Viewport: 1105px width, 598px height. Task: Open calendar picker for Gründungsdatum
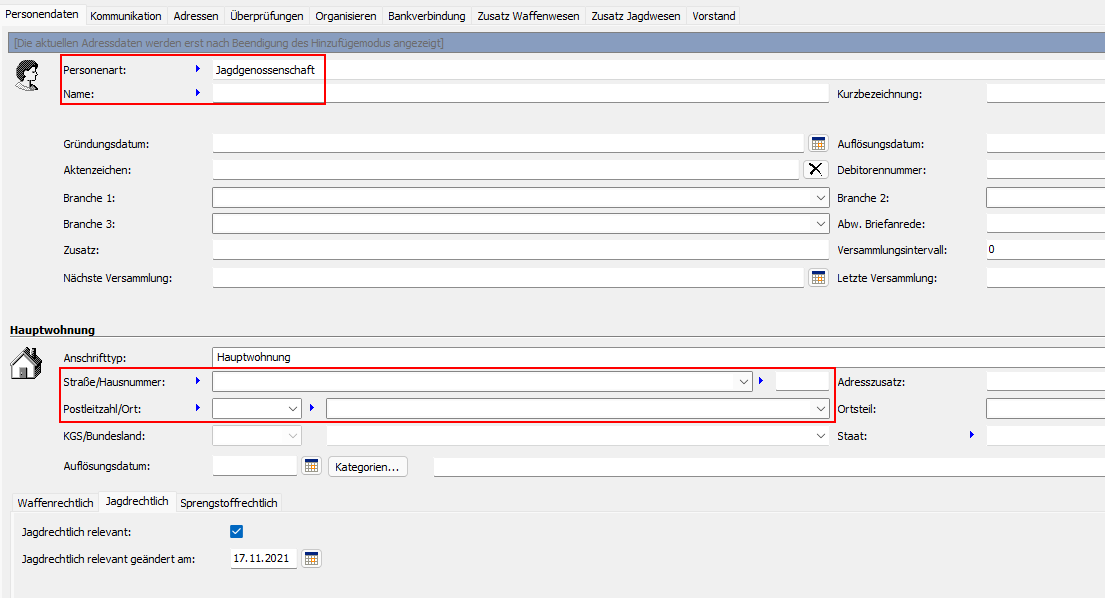(x=818, y=144)
